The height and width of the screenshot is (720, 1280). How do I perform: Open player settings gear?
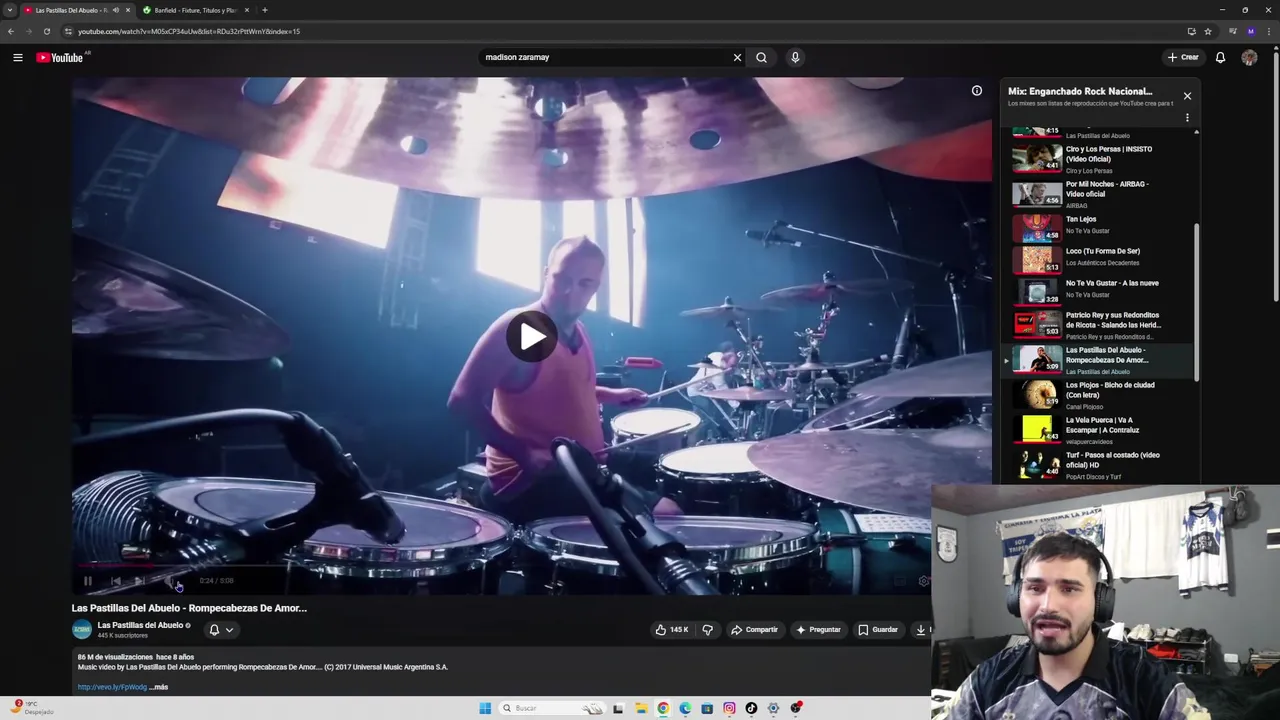(x=923, y=580)
